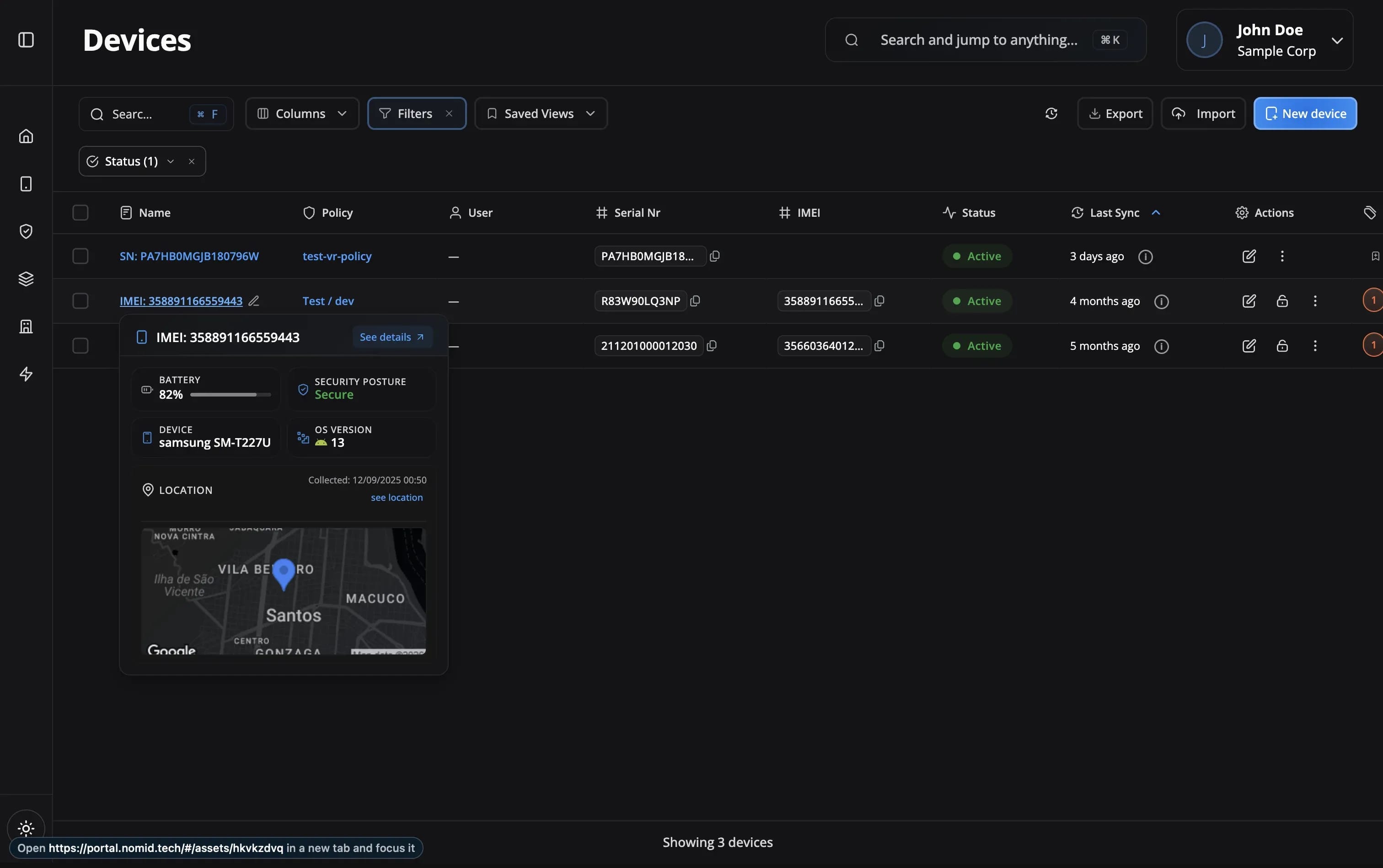Tick the checkbox for IMEI 358891166559443 row
The width and height of the screenshot is (1383, 868).
tap(80, 301)
